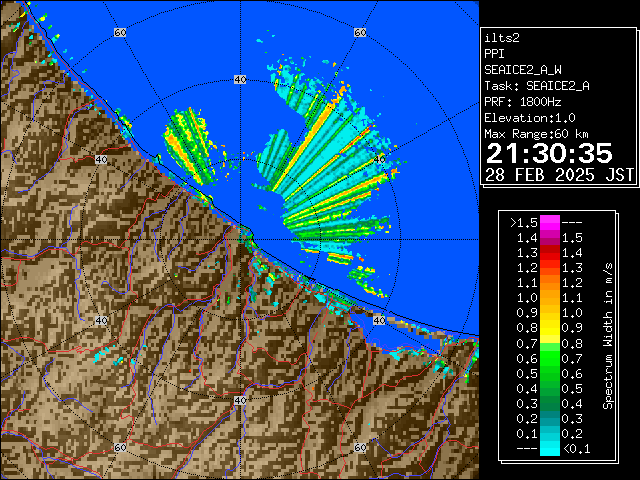Pick the magenta >1.5 legend swatch
This screenshot has width=640, height=480.
coord(550,223)
